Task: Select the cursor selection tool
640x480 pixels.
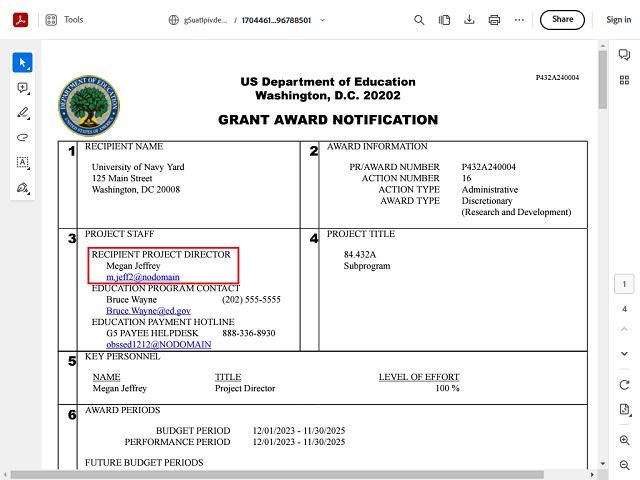Action: [22, 62]
